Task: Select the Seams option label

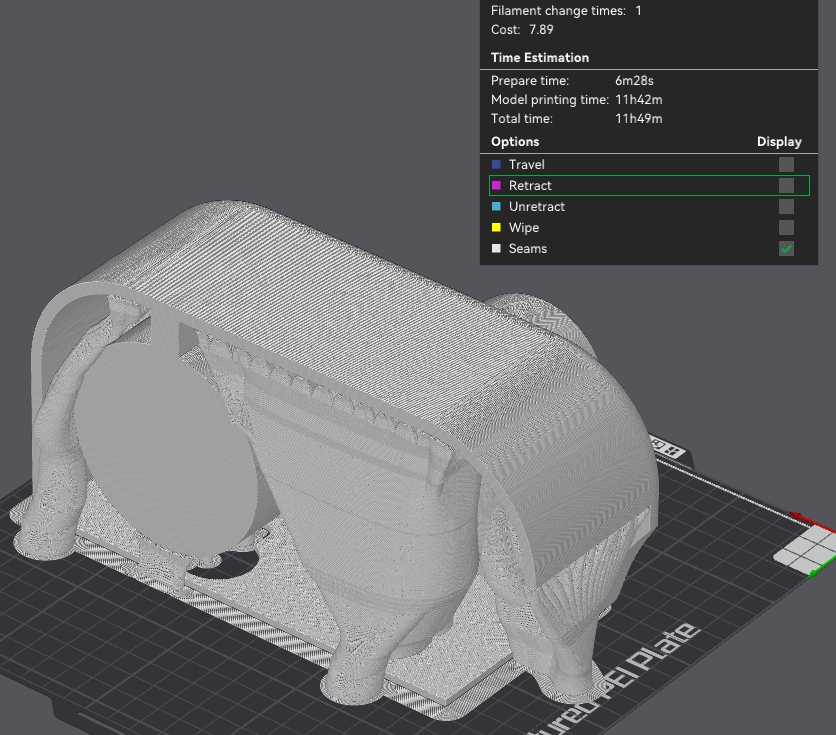Action: (528, 249)
